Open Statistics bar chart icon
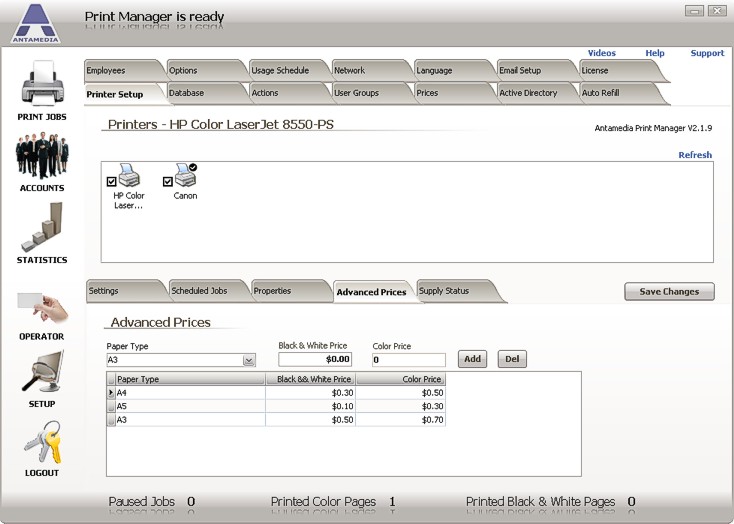The image size is (734, 524). click(42, 227)
